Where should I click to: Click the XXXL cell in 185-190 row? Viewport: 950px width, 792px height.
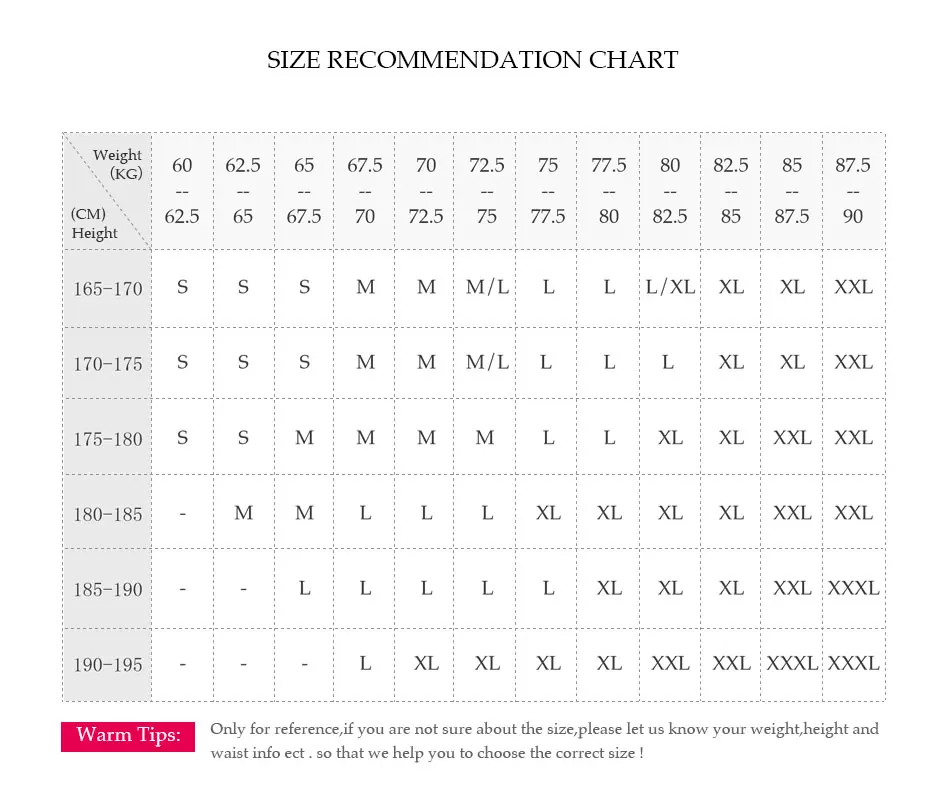pos(853,588)
